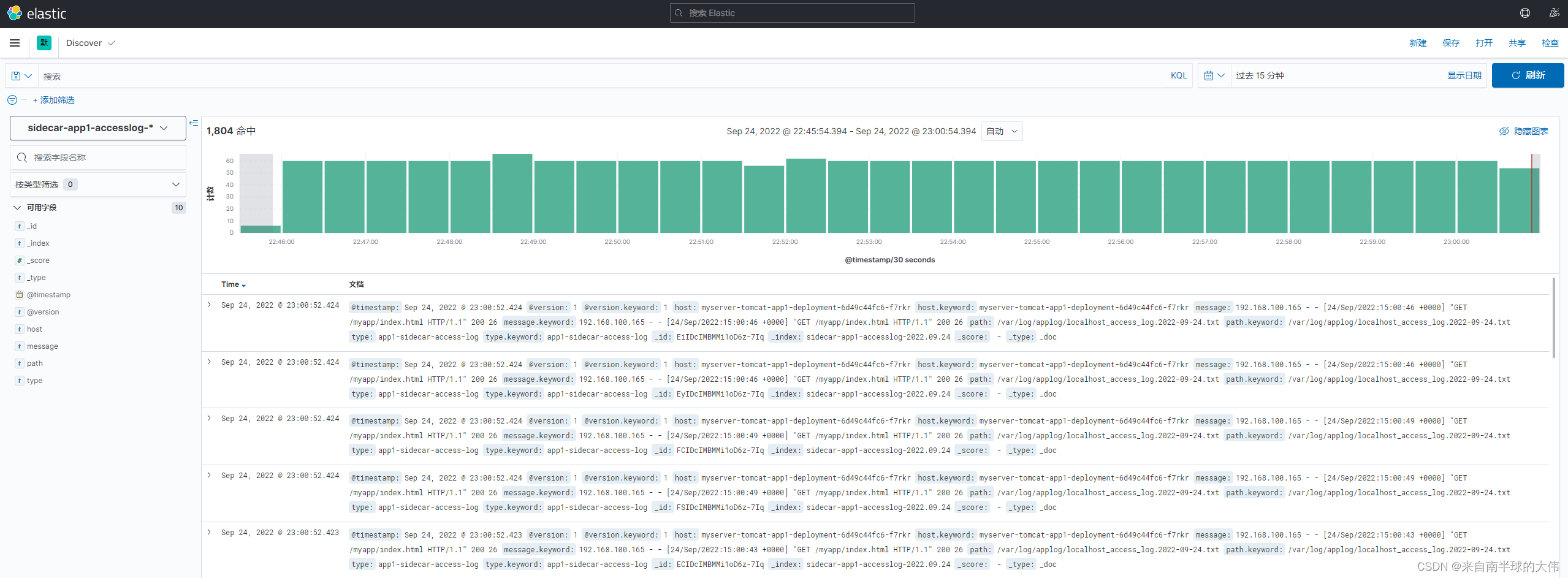The image size is (1568, 578).
Task: Expand first document row at 23:00:52.424
Action: point(209,305)
